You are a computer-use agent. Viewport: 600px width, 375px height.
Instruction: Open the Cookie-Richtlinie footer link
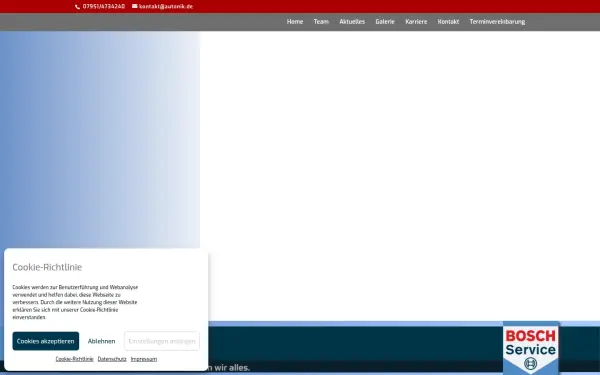74,359
